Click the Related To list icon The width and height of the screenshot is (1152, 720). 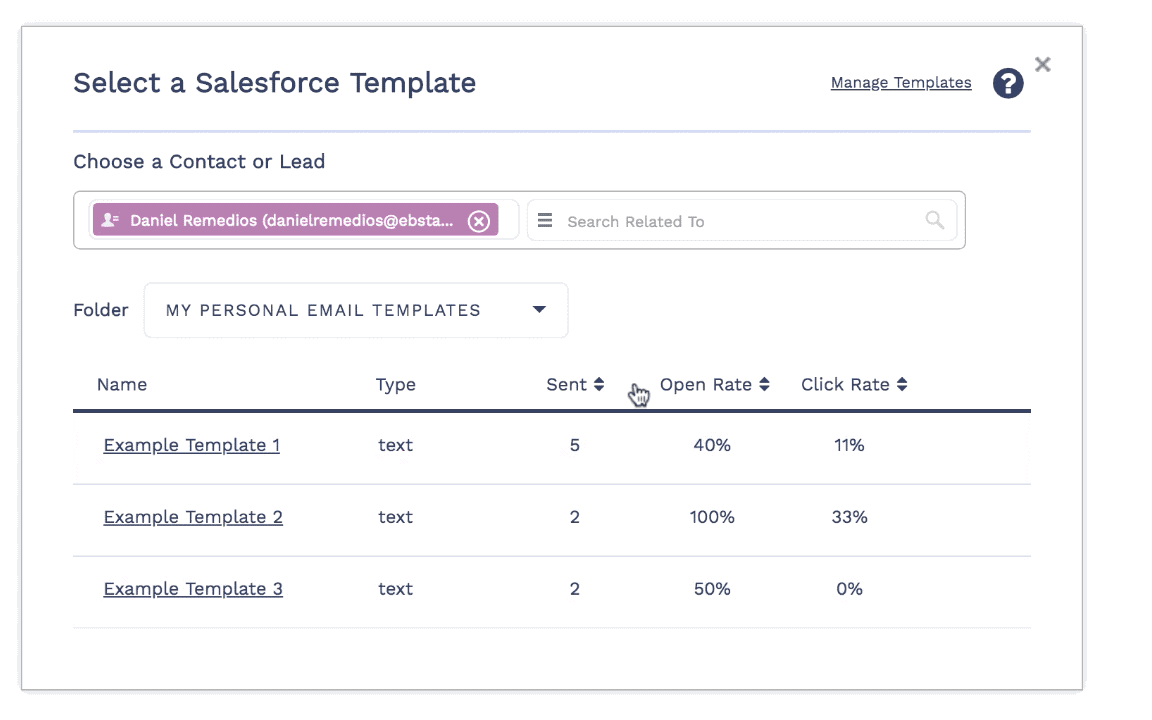(545, 221)
